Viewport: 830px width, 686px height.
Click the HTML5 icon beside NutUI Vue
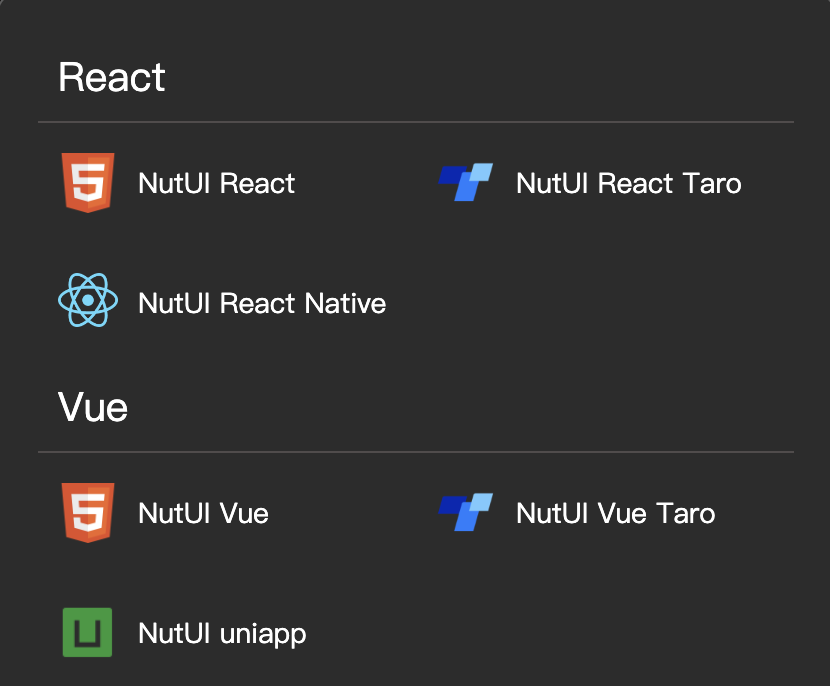coord(88,512)
